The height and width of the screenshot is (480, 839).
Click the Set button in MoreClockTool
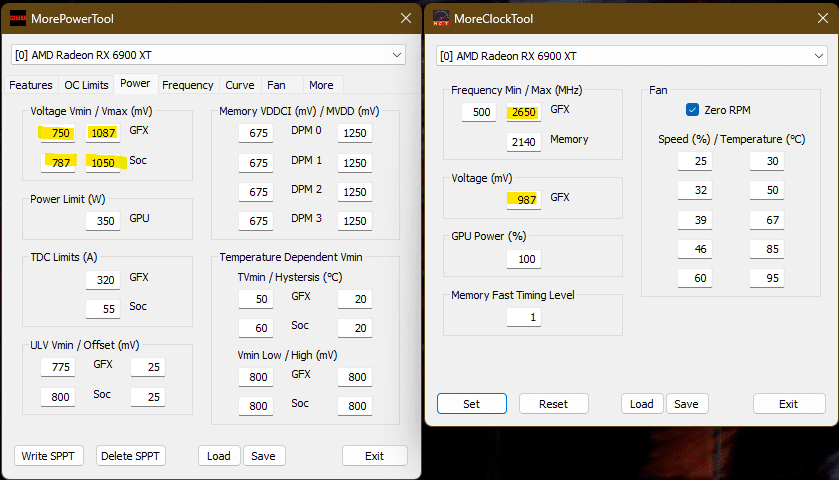tap(471, 404)
